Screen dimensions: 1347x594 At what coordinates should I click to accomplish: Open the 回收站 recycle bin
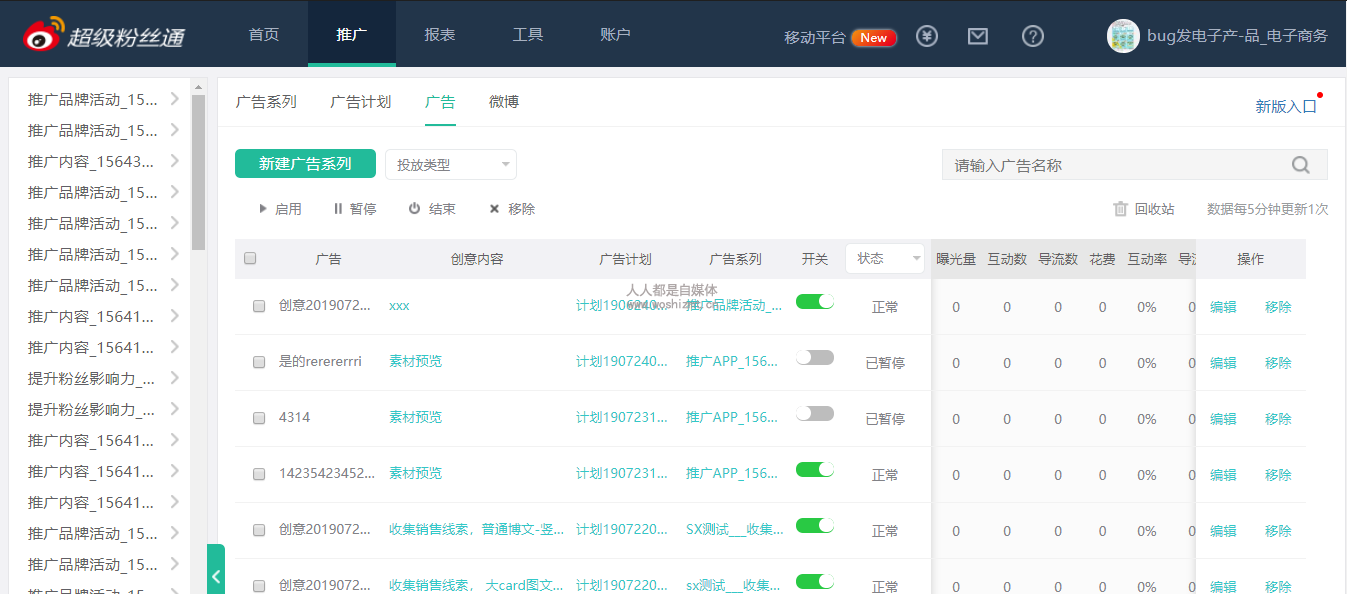point(1144,209)
